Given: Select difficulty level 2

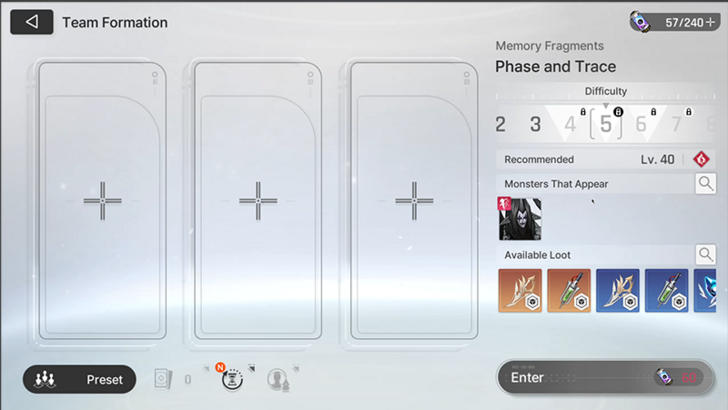Looking at the screenshot, I should click(x=500, y=124).
